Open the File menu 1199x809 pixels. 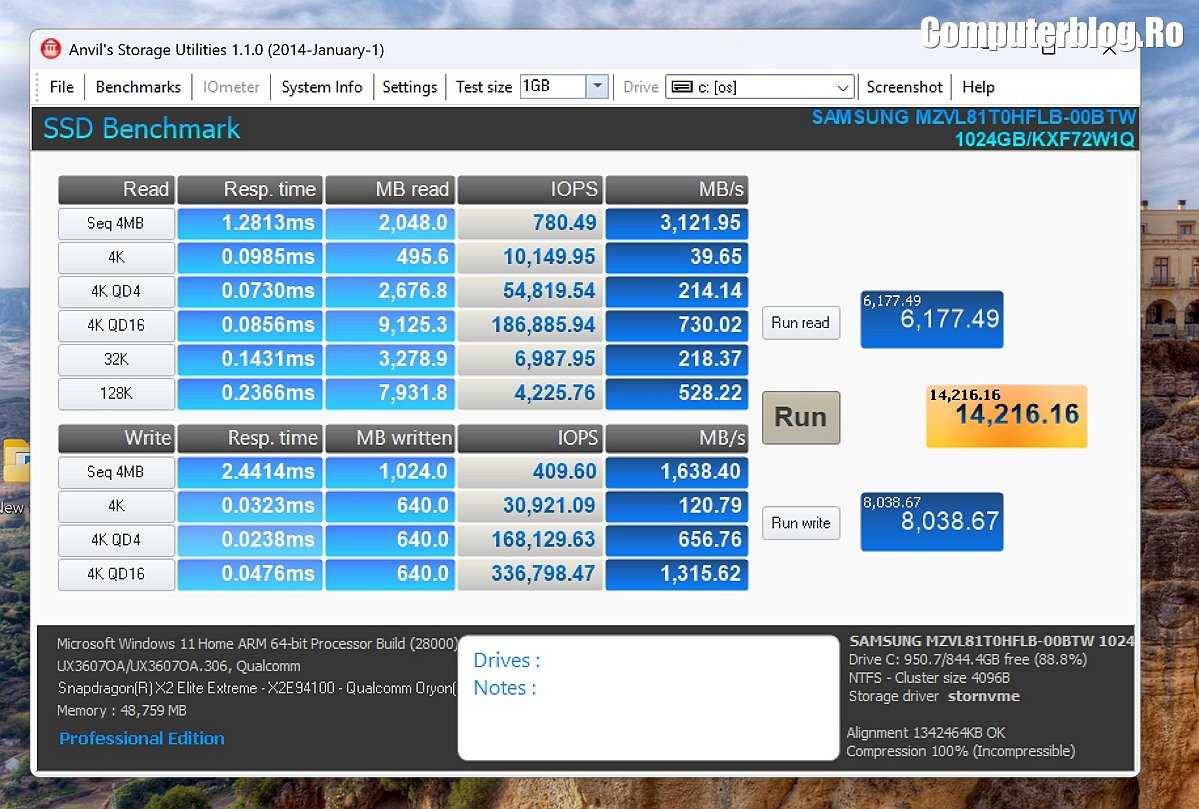coord(61,87)
